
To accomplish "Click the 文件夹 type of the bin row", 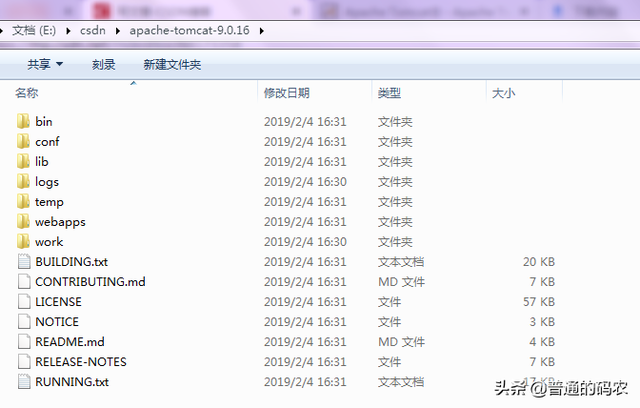I will coord(395,122).
